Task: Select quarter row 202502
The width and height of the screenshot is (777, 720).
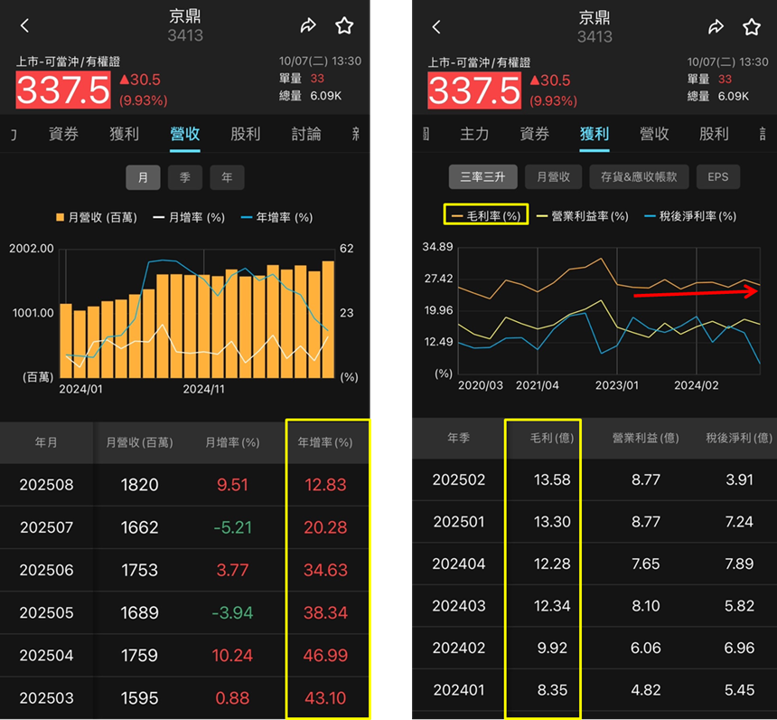Action: coord(595,480)
